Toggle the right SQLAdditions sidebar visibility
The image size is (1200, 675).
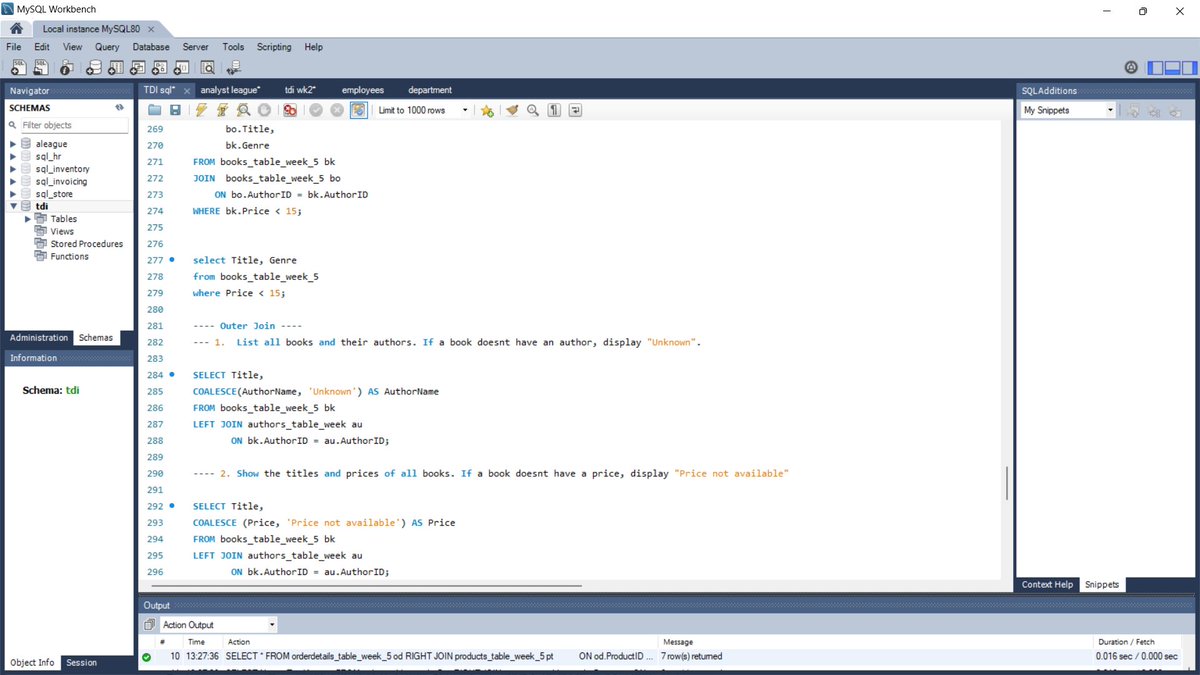1188,68
